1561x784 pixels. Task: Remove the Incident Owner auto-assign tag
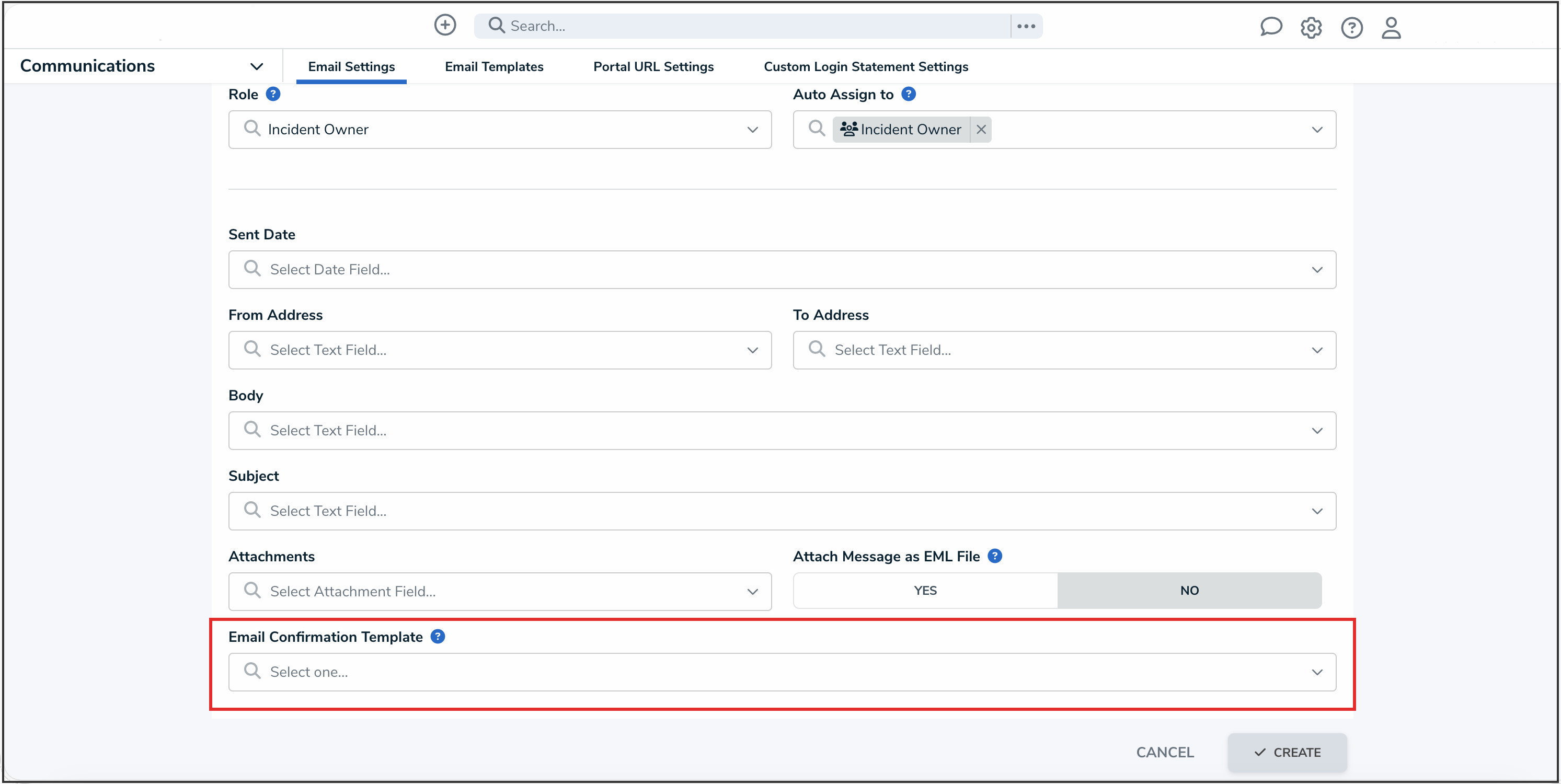pyautogui.click(x=981, y=129)
